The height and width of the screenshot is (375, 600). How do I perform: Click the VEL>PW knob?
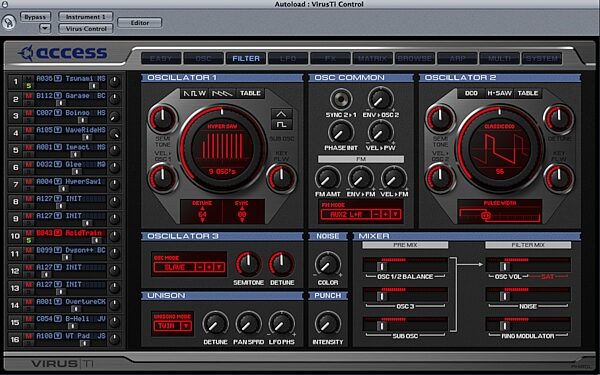click(380, 132)
